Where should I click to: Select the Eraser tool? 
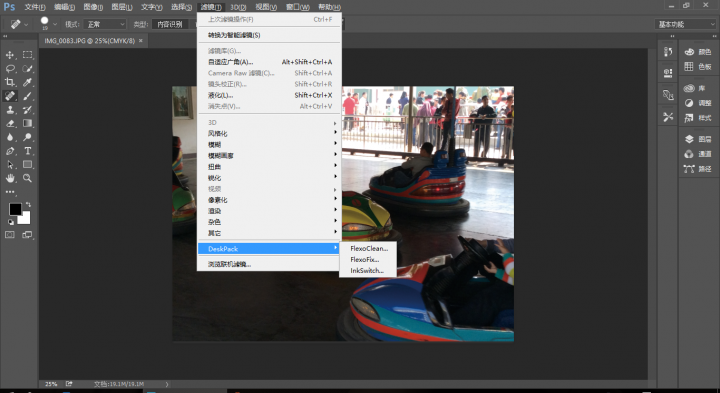pyautogui.click(x=10, y=123)
